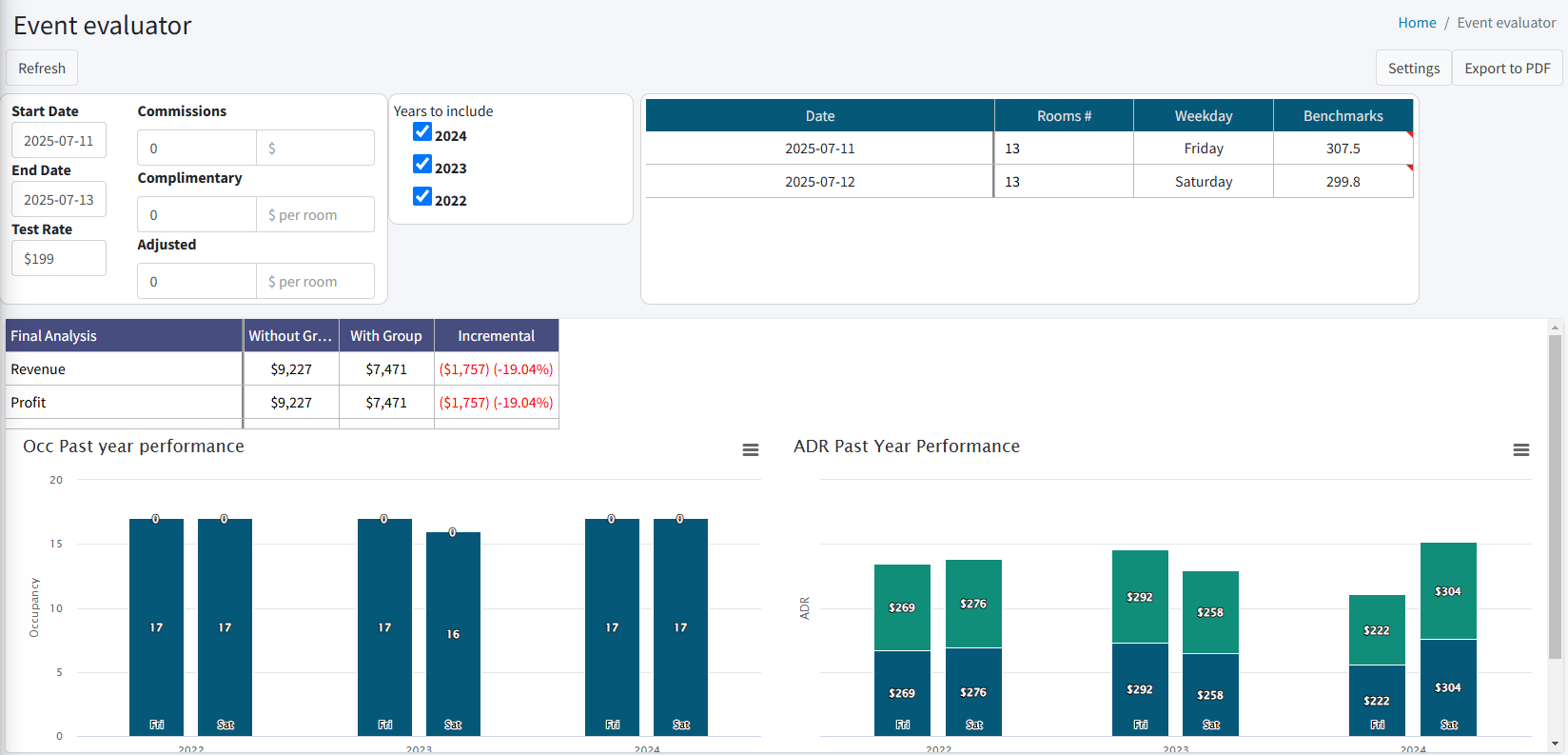Toggle the 2023 year checkbox
The width and height of the screenshot is (1568, 755).
click(x=422, y=165)
